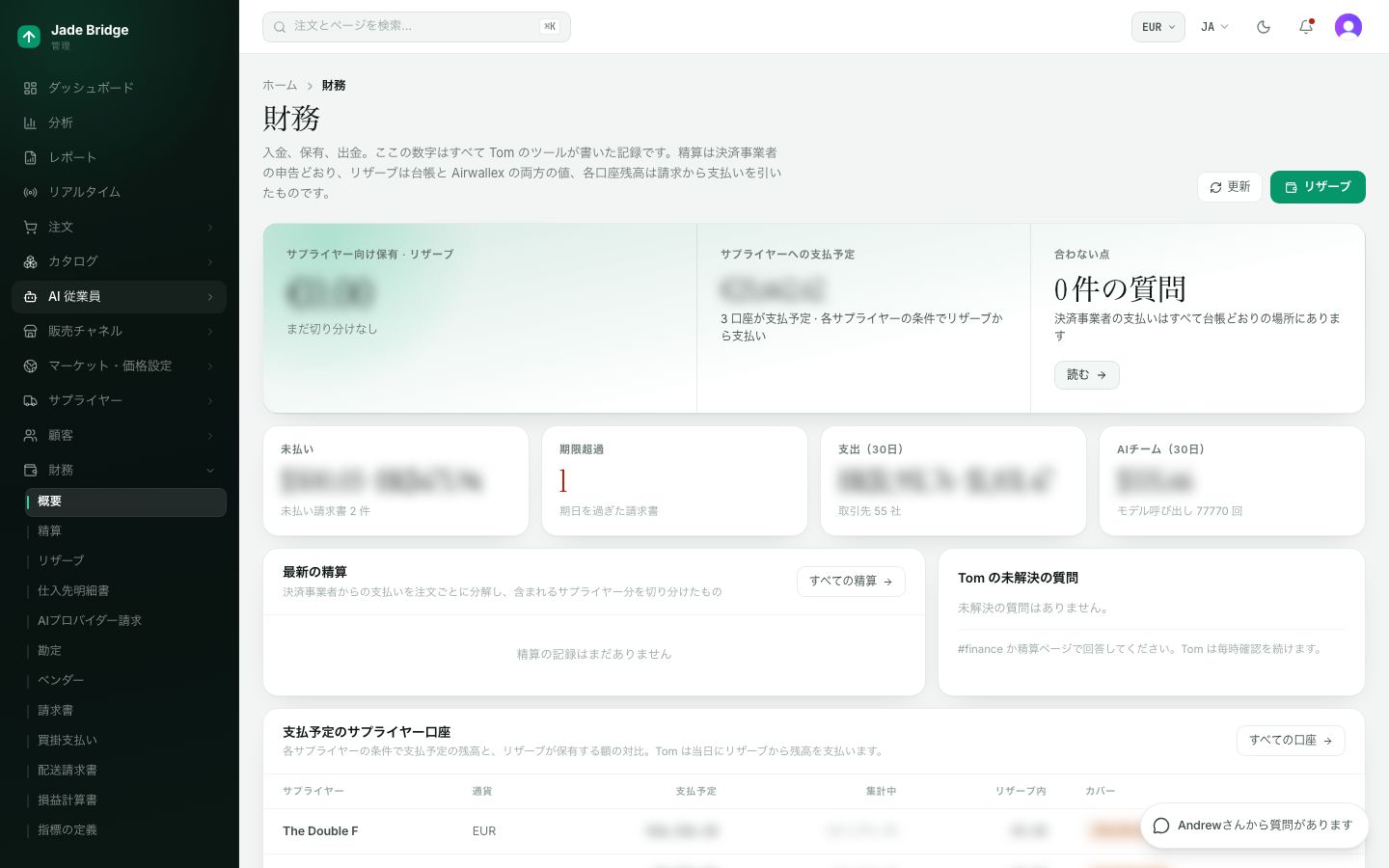Screen dimensions: 1389x868
Task: Open 分析 in the sidebar
Action: [119, 122]
